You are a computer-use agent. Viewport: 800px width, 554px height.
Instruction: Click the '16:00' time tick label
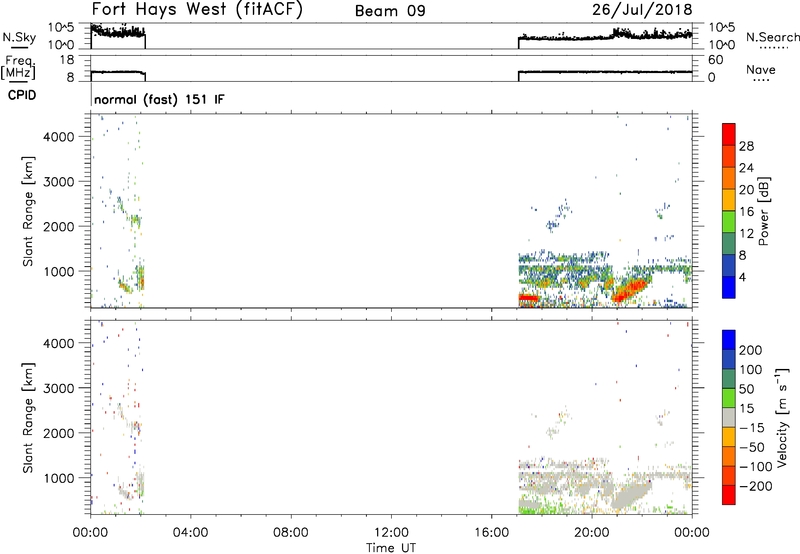click(x=491, y=533)
